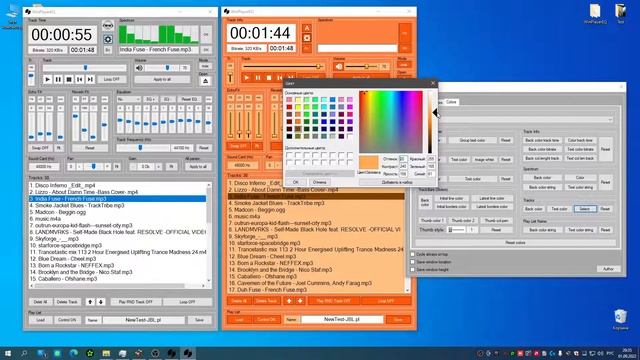Viewport: 640px width, 360px height.
Task: Enable Circle always on top checkbox
Action: [x=413, y=254]
